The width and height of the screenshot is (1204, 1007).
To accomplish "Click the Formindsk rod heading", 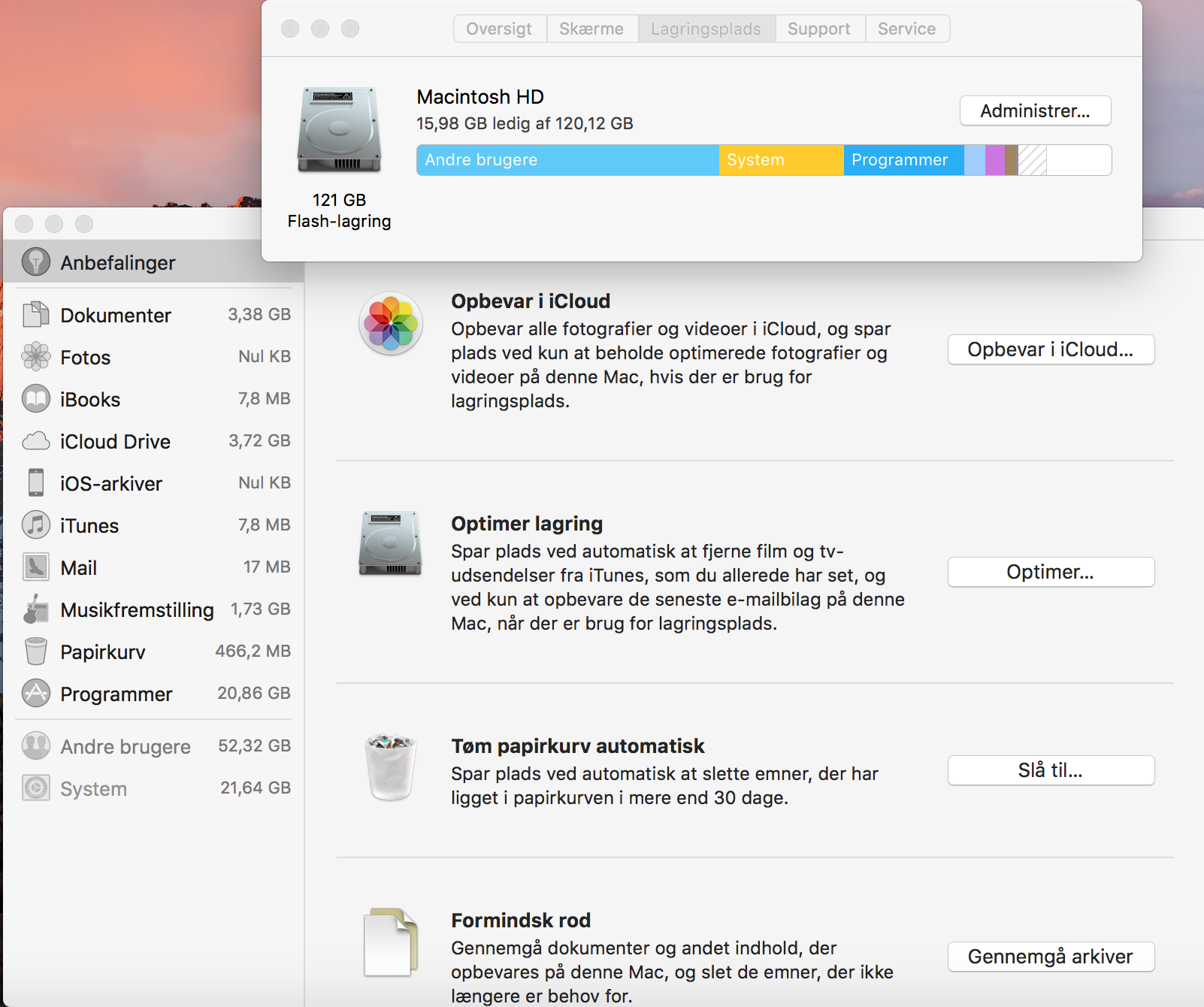I will coord(521,921).
